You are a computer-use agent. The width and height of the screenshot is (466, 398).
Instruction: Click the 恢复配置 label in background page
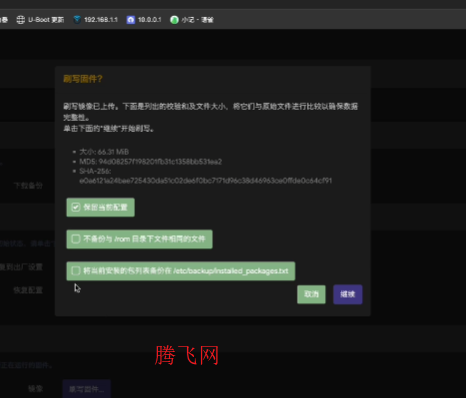tap(28, 290)
